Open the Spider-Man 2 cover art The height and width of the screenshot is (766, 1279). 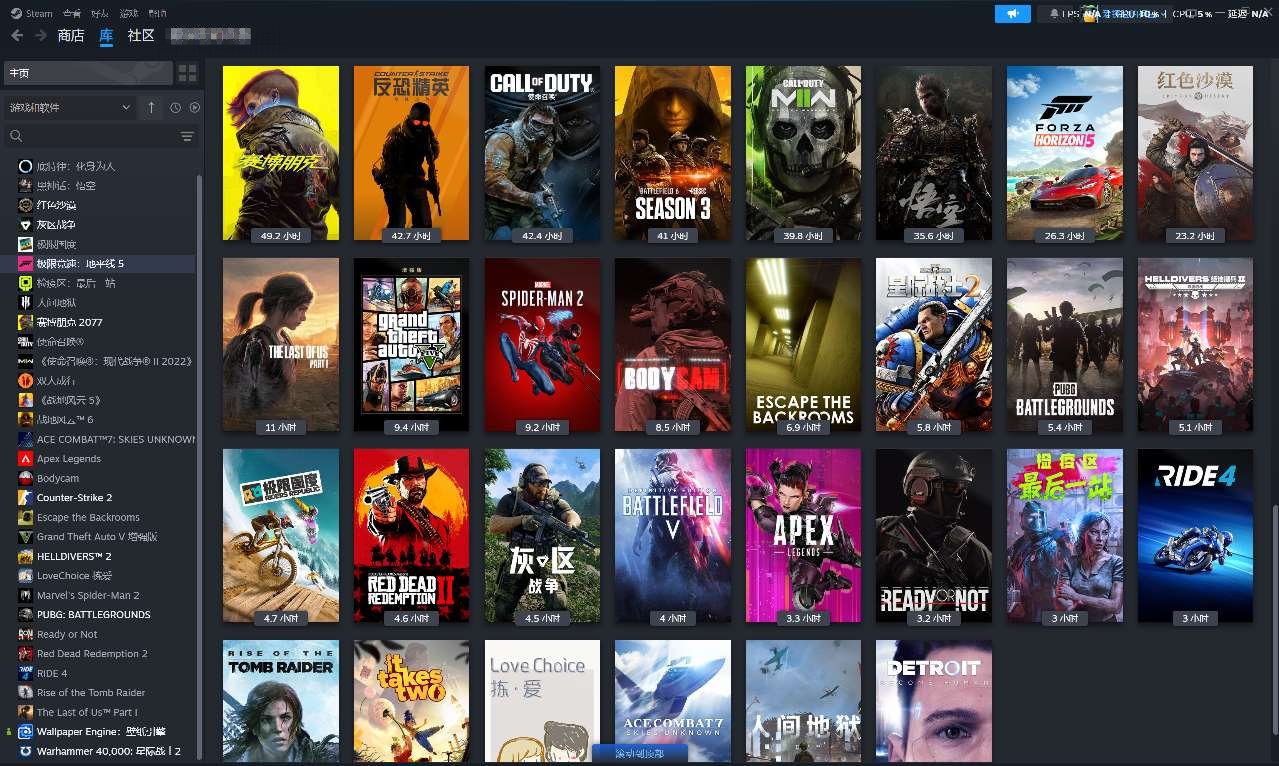coord(542,345)
